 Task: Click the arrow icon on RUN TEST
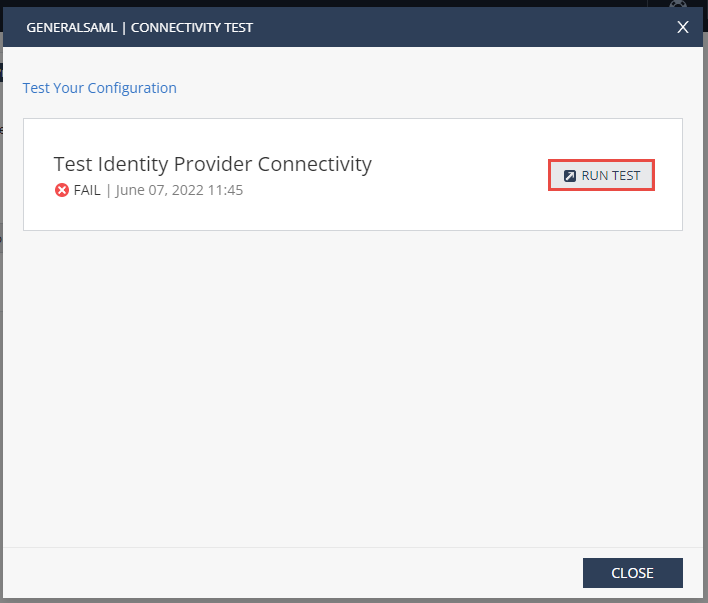point(570,176)
